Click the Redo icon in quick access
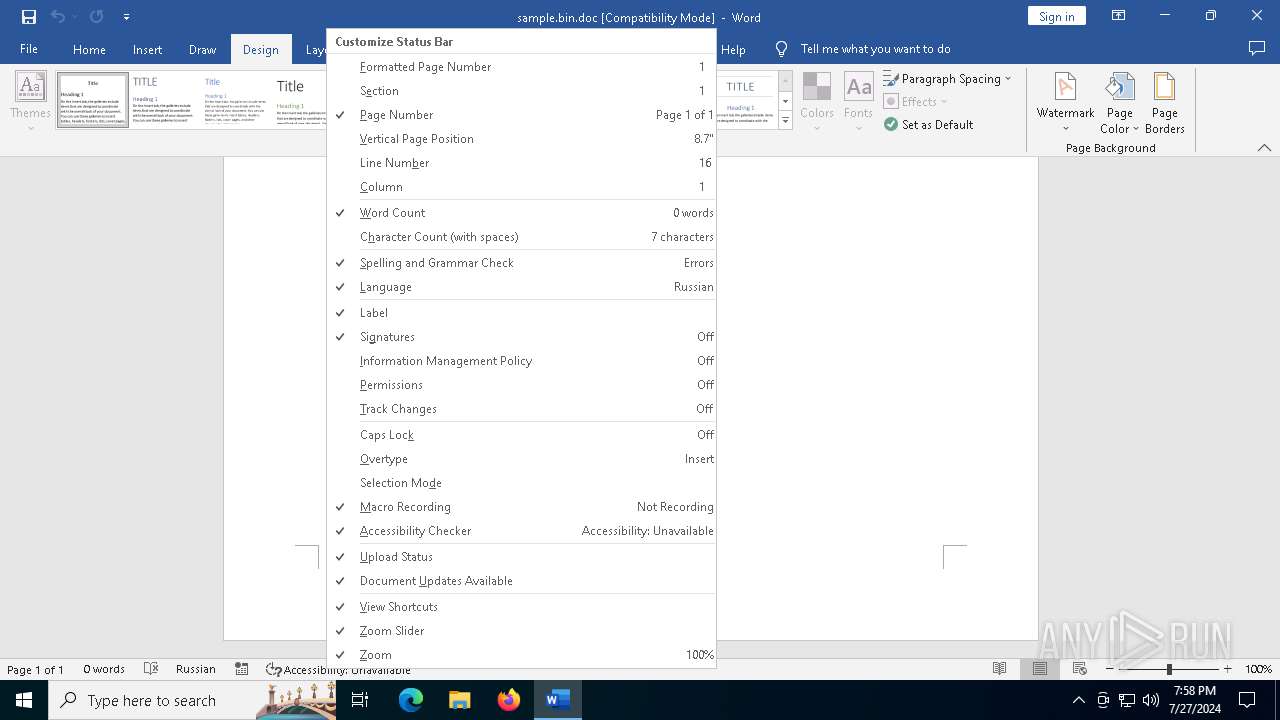 96,17
